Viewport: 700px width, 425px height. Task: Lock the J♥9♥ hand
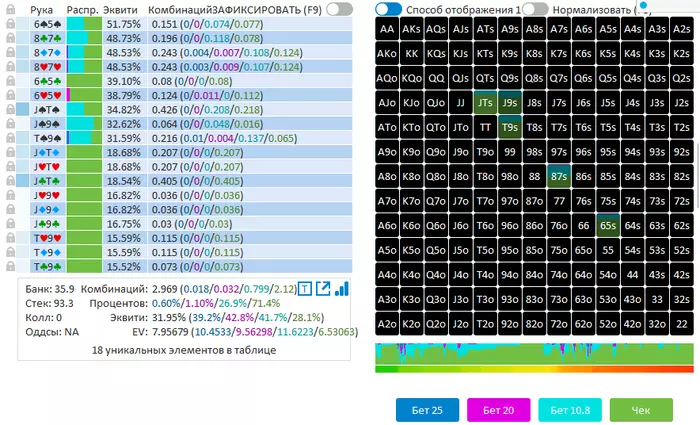(10, 196)
